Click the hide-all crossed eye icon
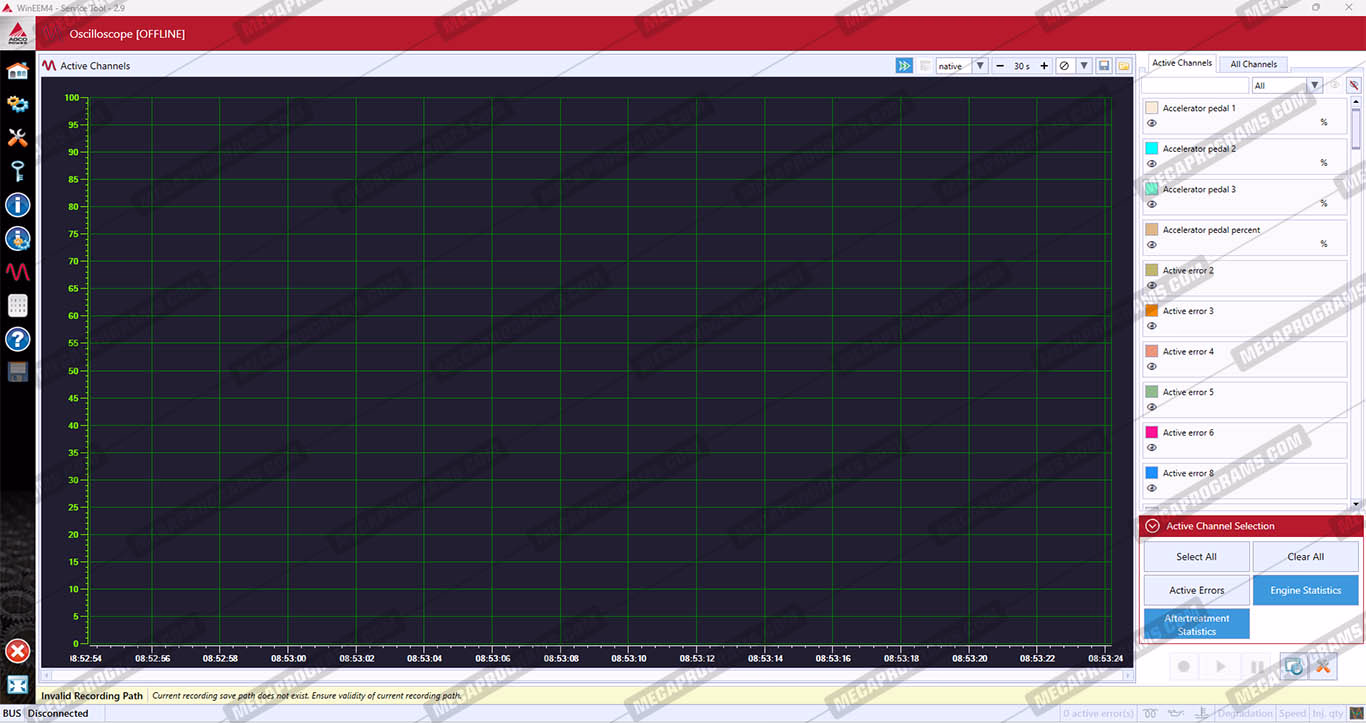 [1353, 86]
